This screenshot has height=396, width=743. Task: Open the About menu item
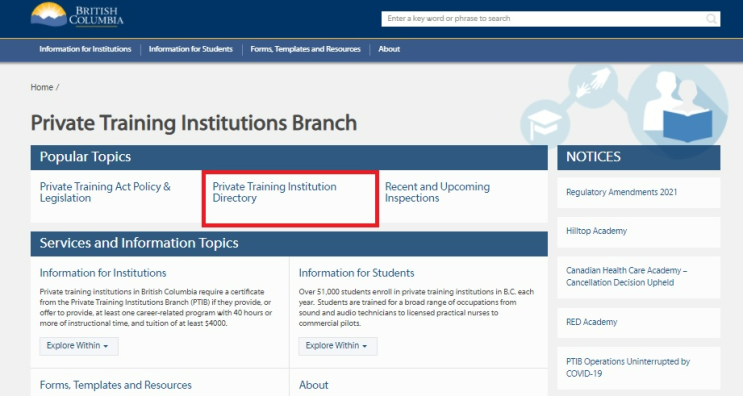pos(389,49)
